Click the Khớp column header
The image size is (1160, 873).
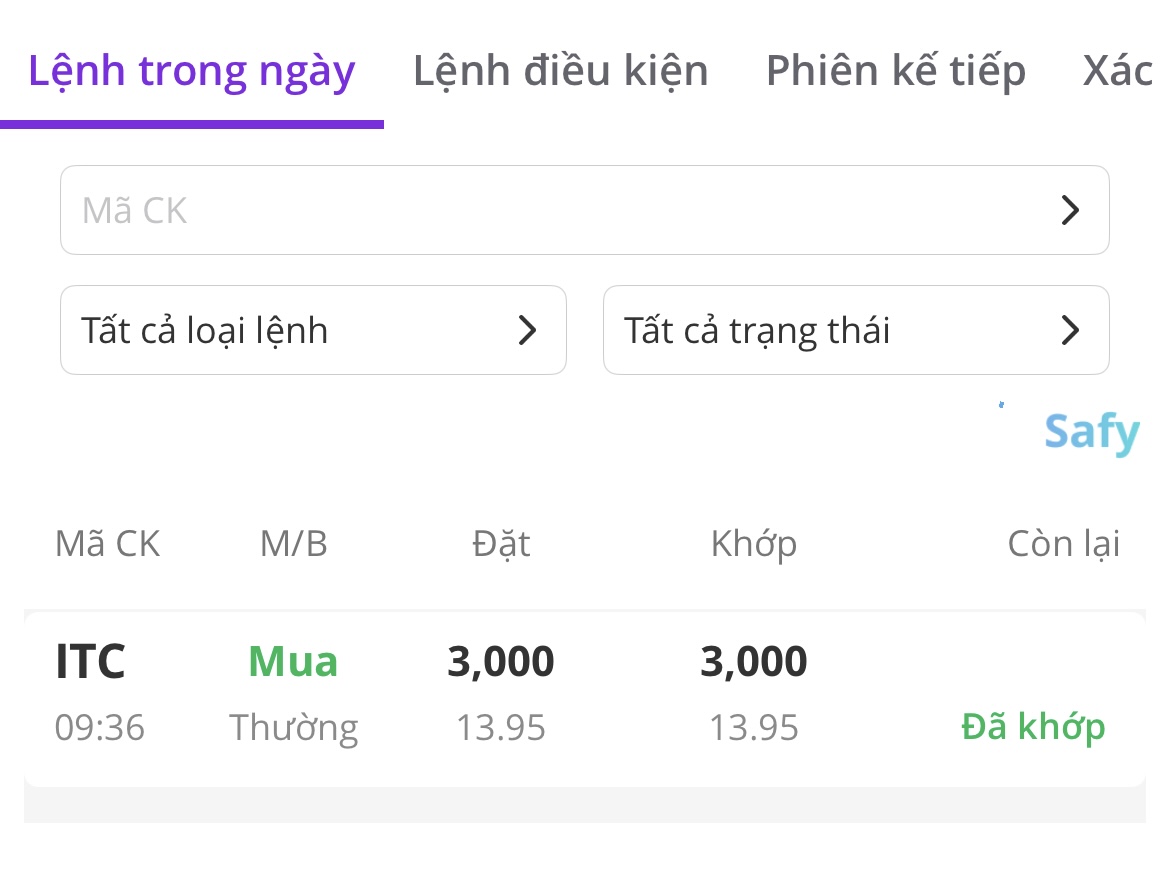(x=753, y=544)
